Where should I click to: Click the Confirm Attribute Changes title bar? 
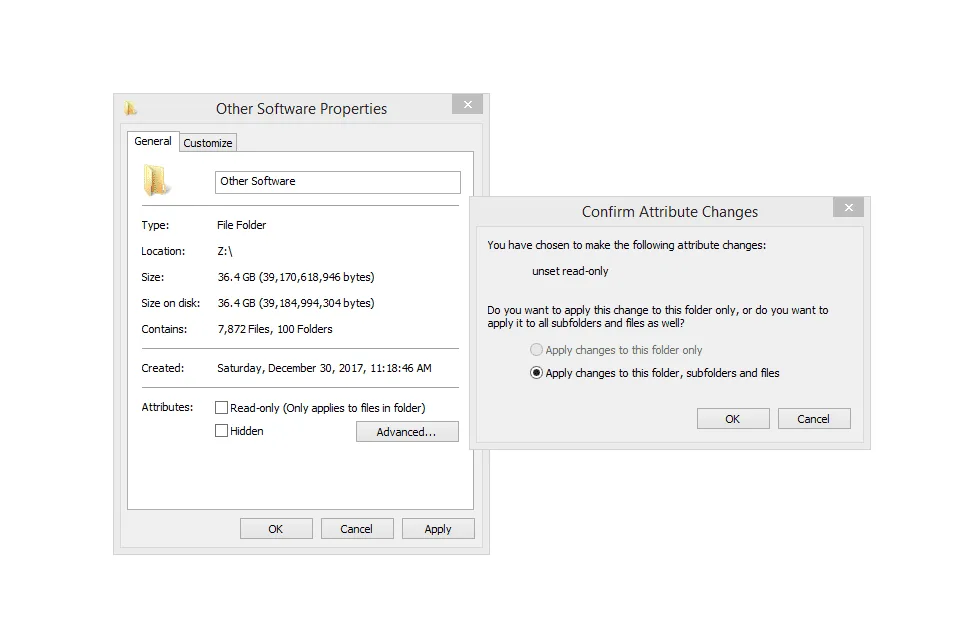pos(670,211)
